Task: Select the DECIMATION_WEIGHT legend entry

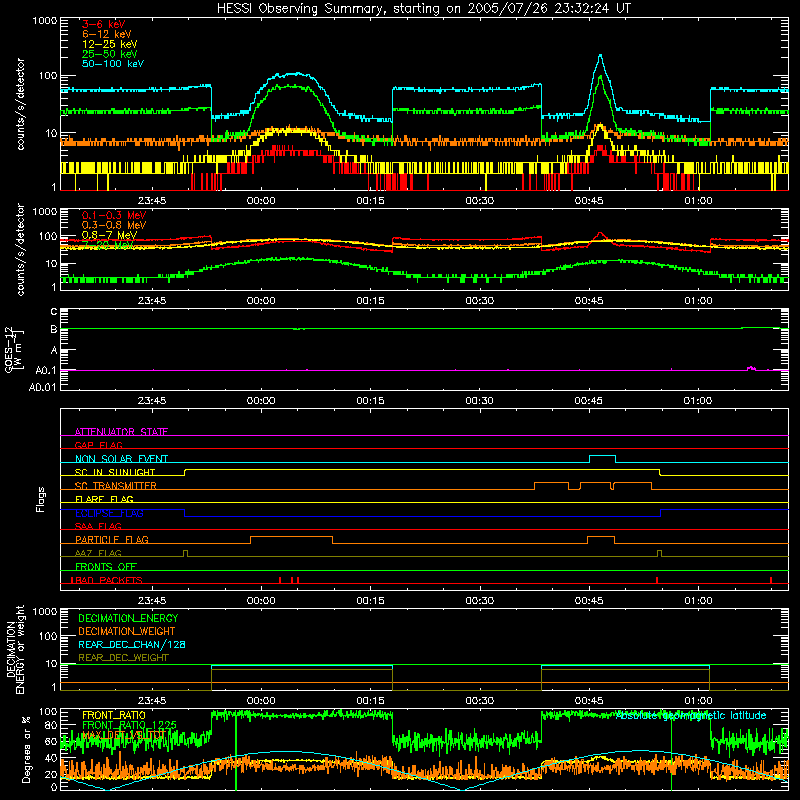Action: (x=127, y=631)
